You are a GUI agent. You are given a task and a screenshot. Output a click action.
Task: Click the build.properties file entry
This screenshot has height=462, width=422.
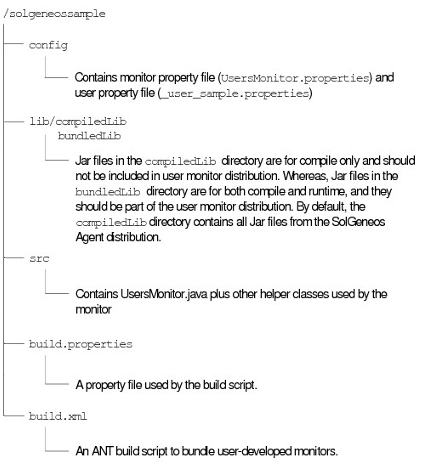[x=81, y=344]
